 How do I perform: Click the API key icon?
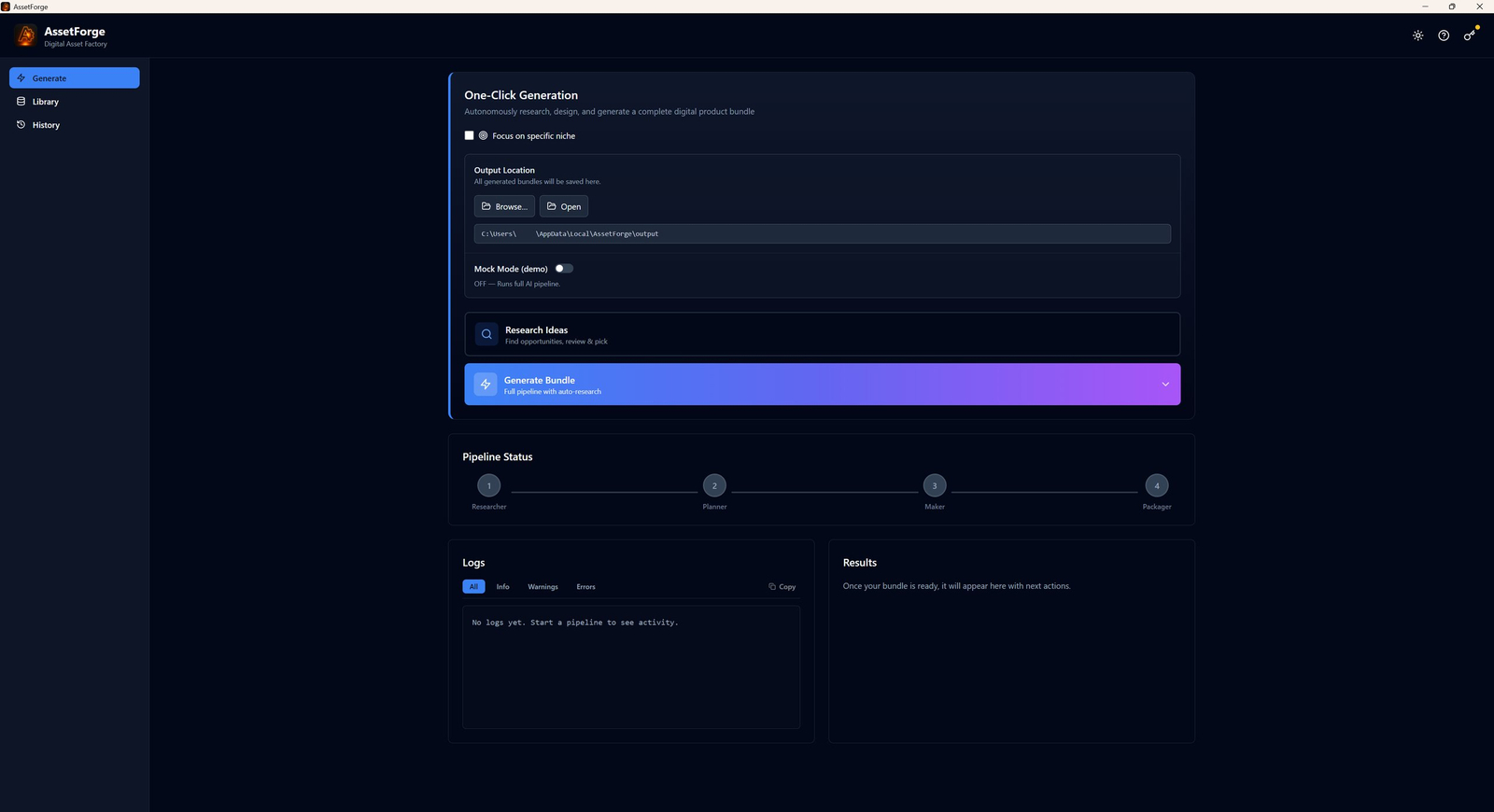(1469, 35)
